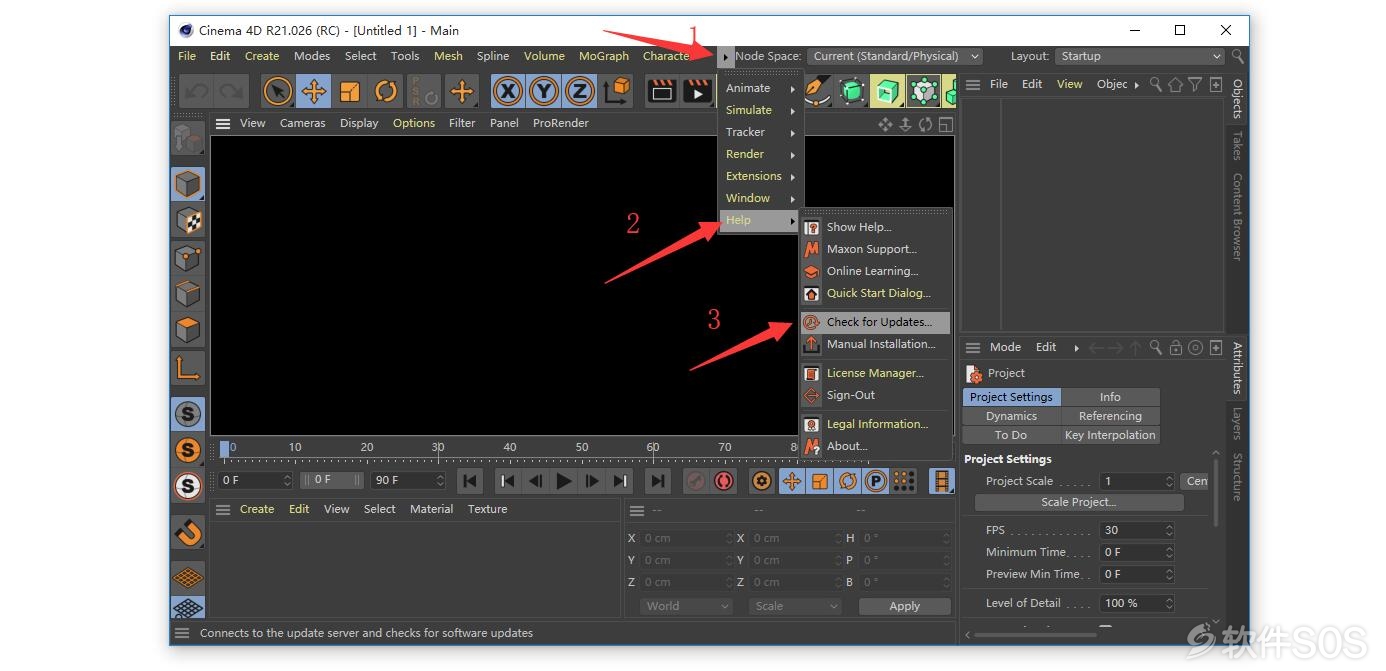Expand the Window submenu
Viewport: 1386px width, 671px height.
(761, 198)
